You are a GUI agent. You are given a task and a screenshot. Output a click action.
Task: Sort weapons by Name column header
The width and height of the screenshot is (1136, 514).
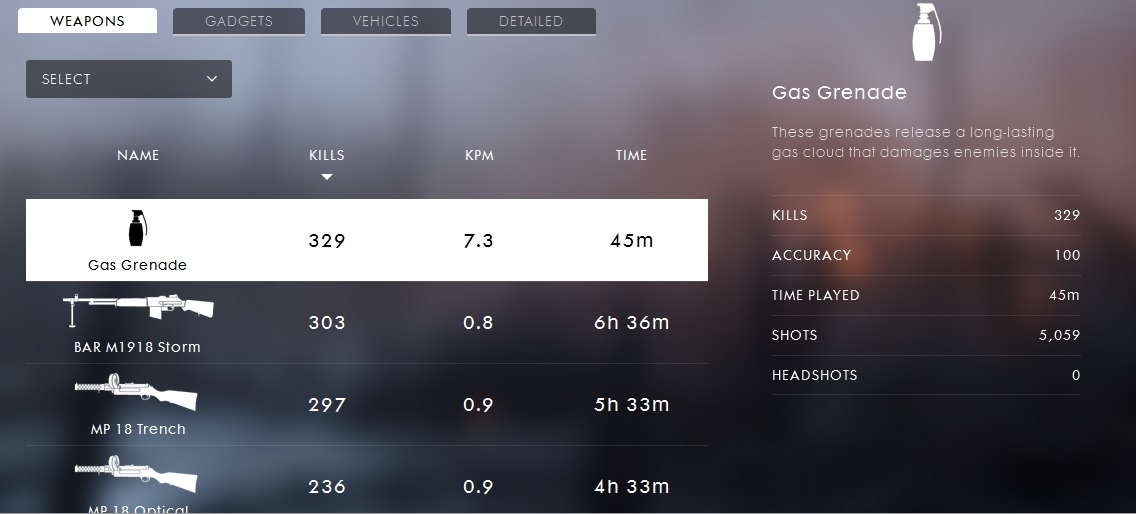pyautogui.click(x=138, y=155)
